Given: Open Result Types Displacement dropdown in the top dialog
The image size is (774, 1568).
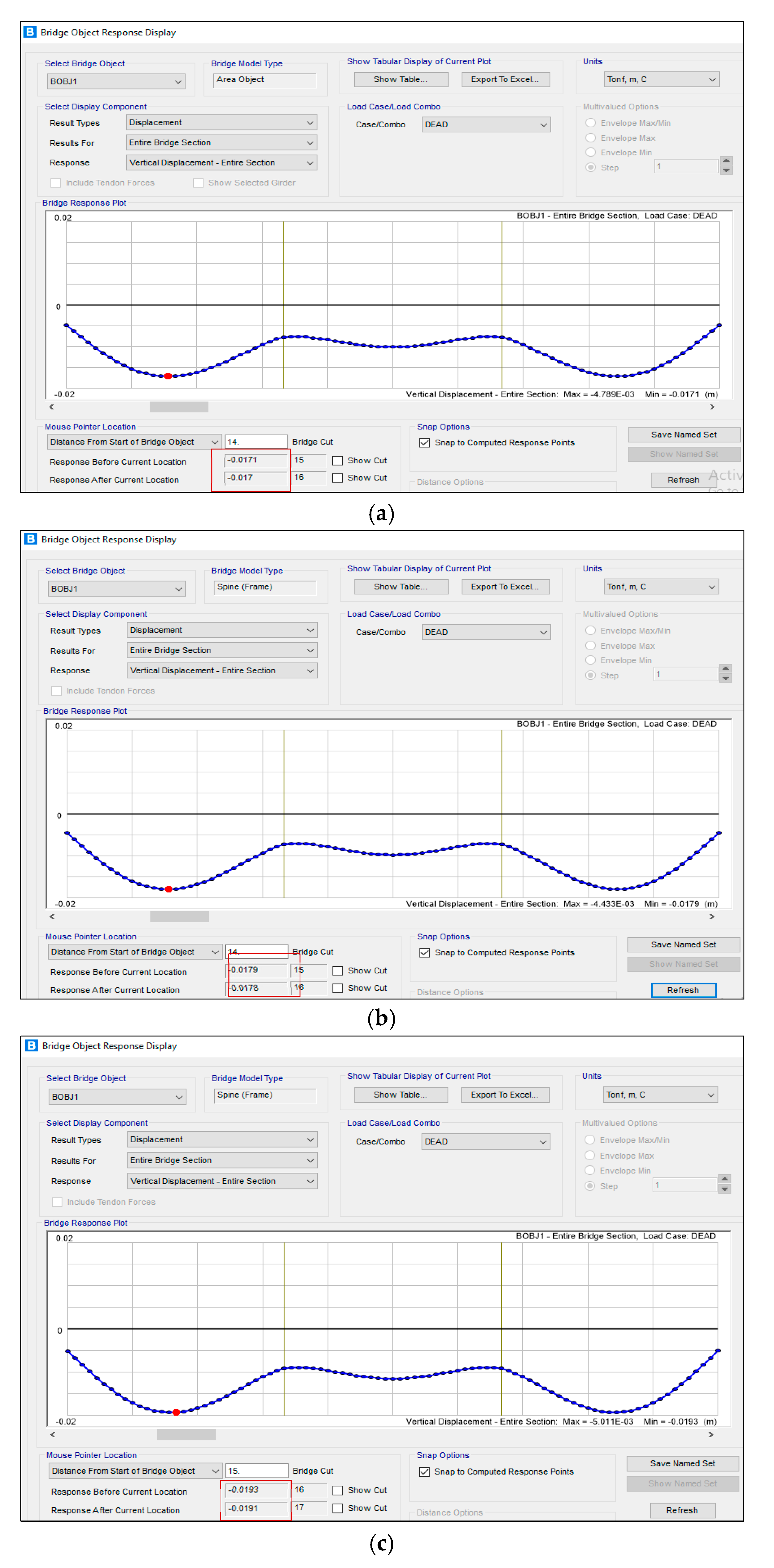Looking at the screenshot, I should click(x=222, y=122).
